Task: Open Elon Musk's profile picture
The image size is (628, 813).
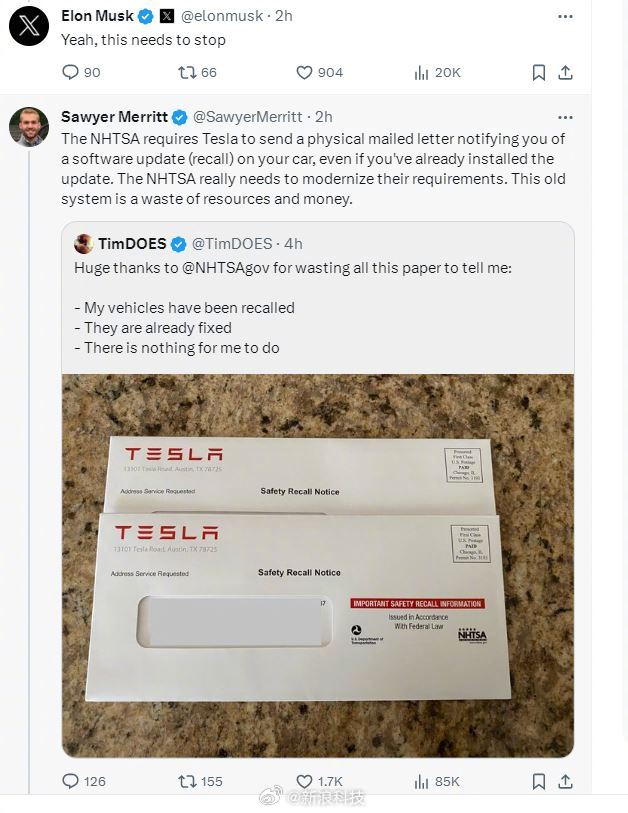Action: (x=29, y=27)
